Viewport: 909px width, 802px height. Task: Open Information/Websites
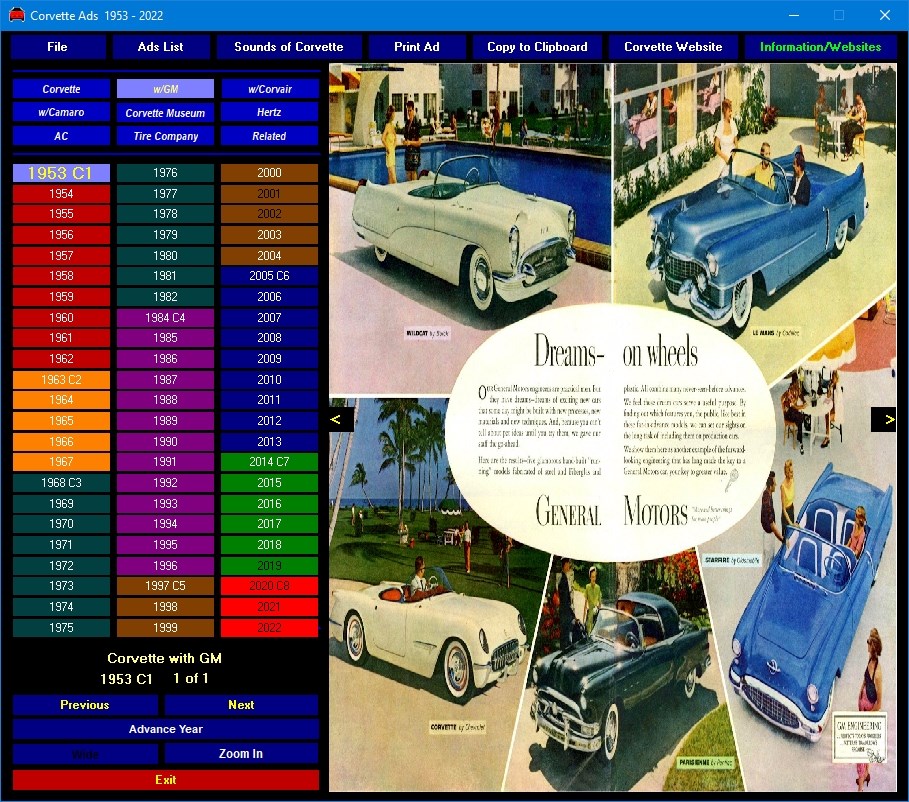[820, 47]
